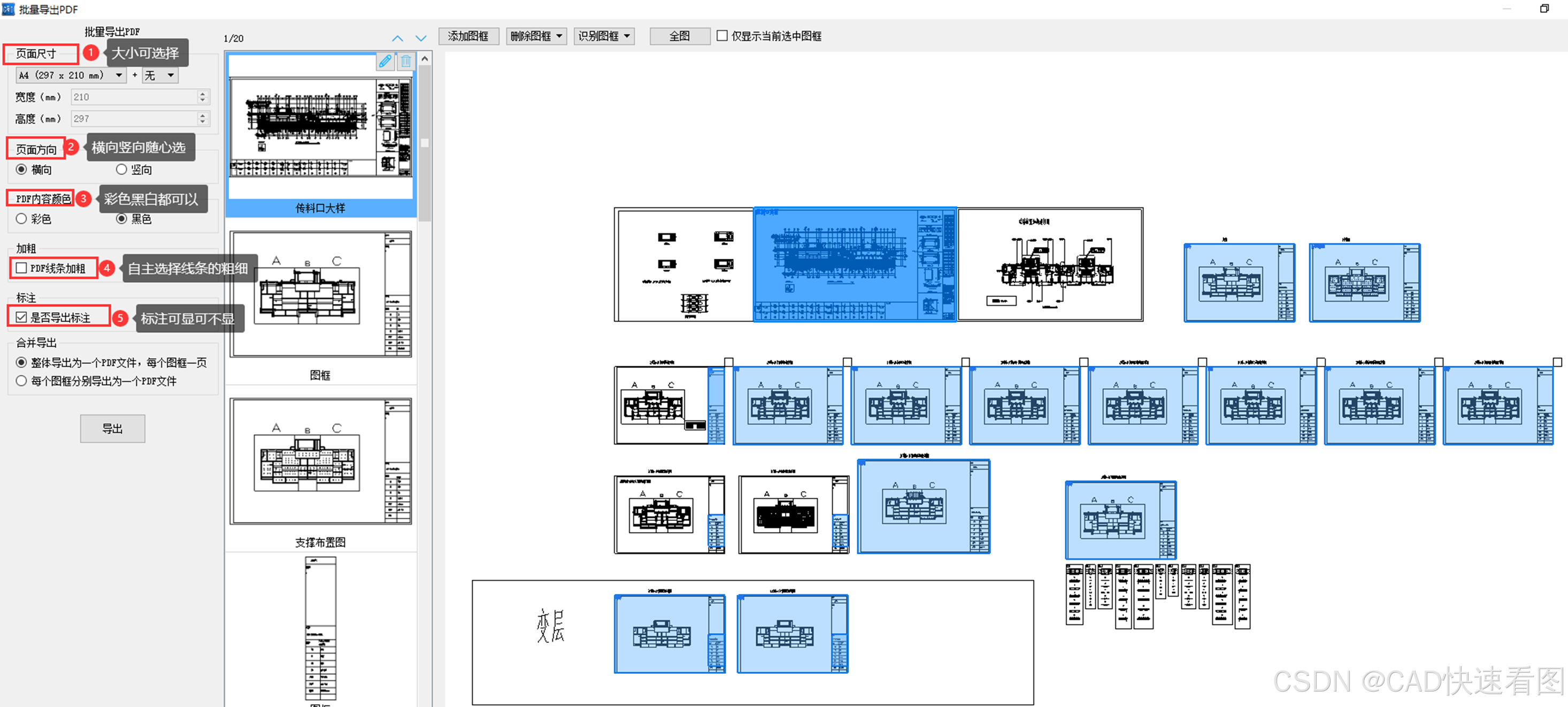Expand the 删除图框 dropdown menu

[x=559, y=36]
